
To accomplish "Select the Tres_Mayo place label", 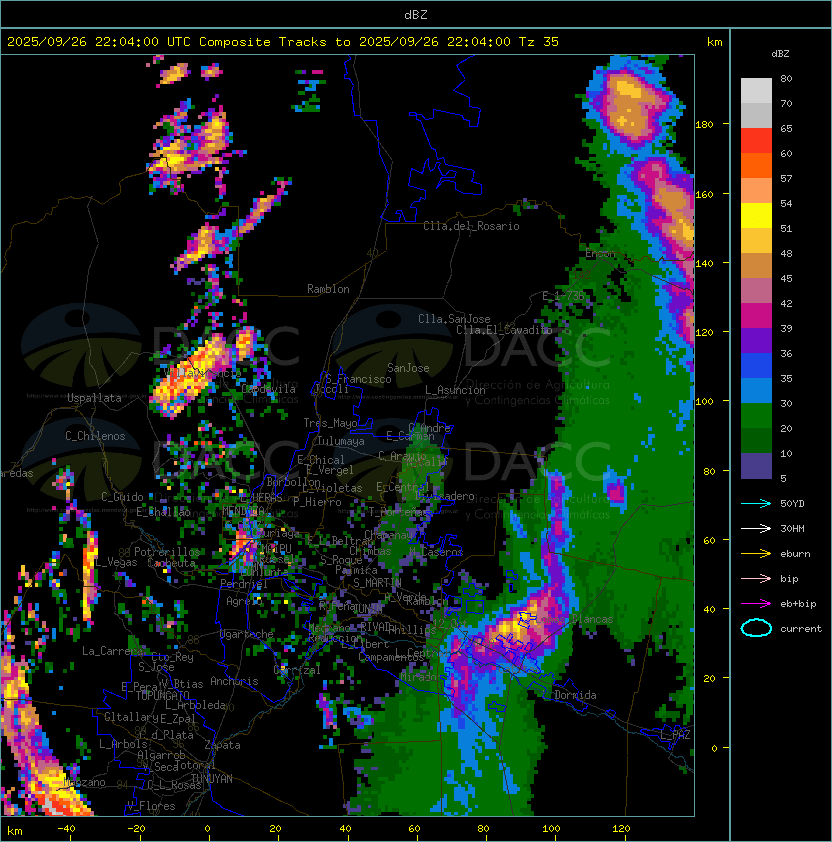I will [330, 423].
